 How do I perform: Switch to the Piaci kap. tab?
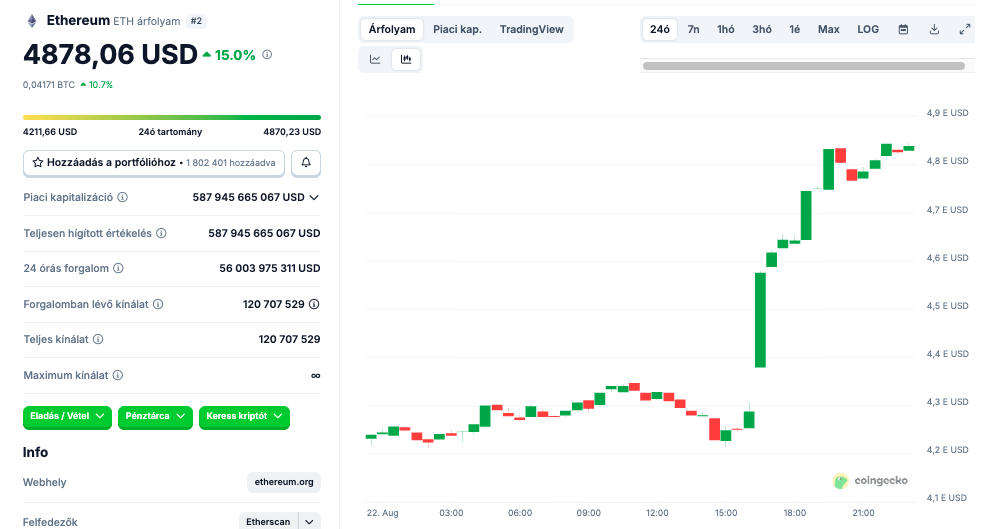pyautogui.click(x=457, y=29)
